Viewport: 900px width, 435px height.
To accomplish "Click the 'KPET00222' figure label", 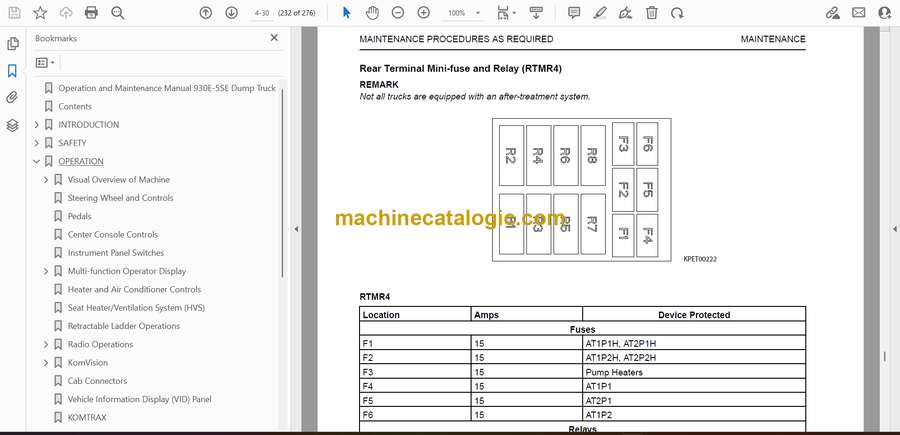I will [700, 259].
